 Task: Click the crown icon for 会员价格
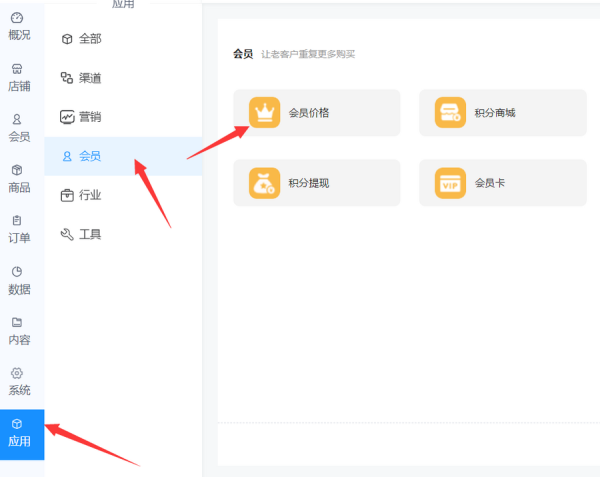pyautogui.click(x=264, y=112)
